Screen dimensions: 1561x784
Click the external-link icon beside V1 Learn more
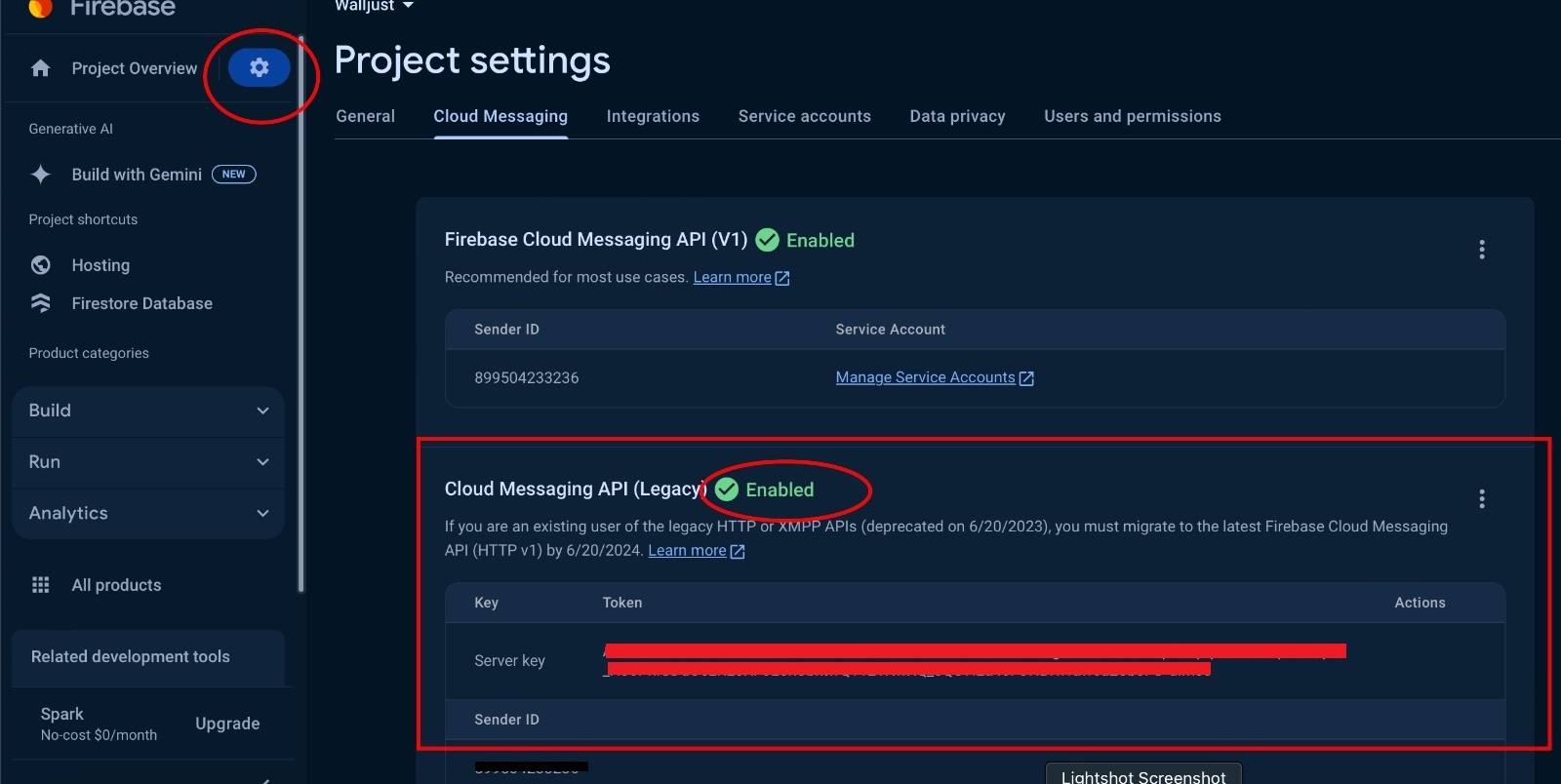coord(782,278)
